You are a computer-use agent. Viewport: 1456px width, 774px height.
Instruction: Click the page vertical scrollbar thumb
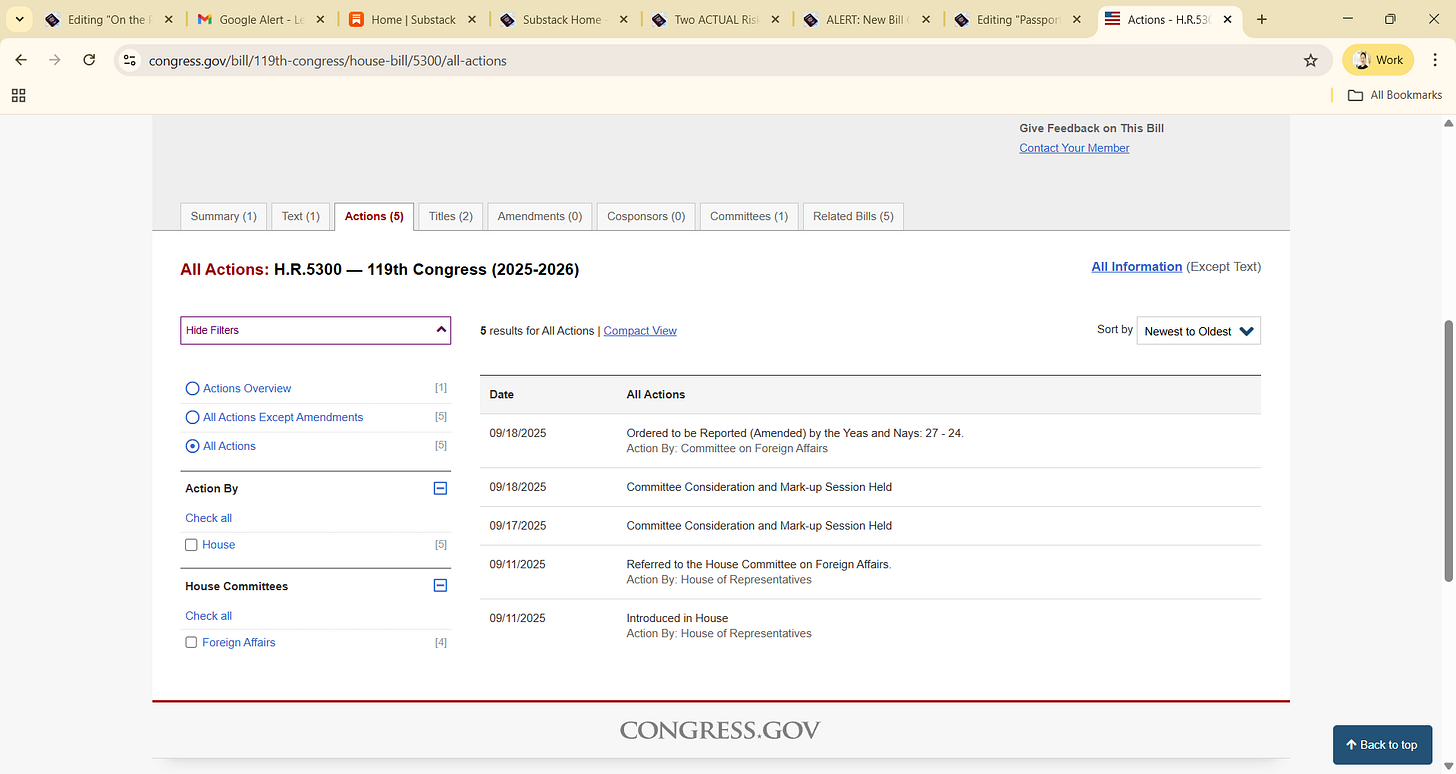(1448, 450)
